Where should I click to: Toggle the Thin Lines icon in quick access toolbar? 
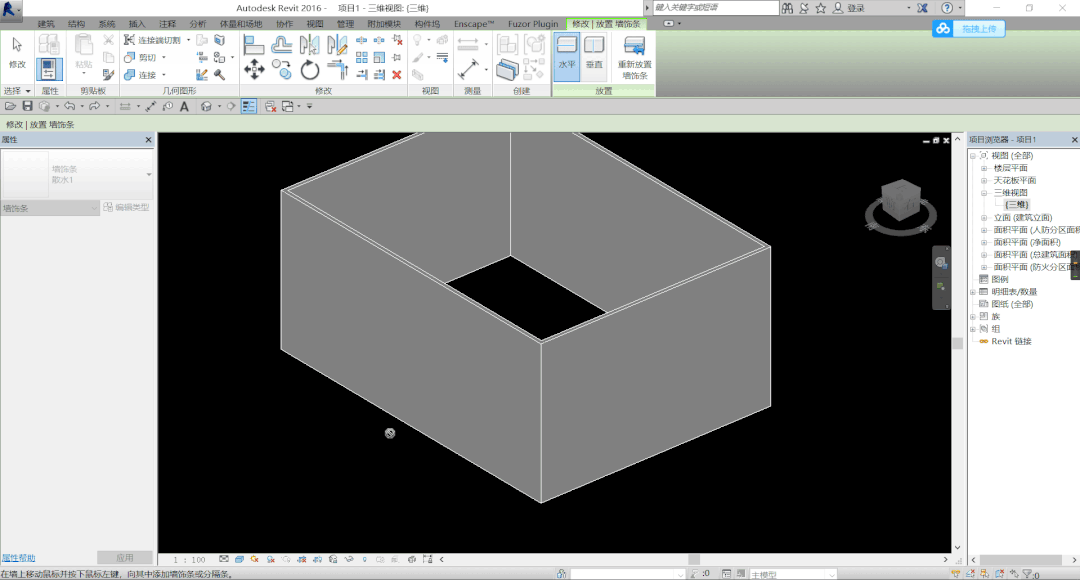249,106
